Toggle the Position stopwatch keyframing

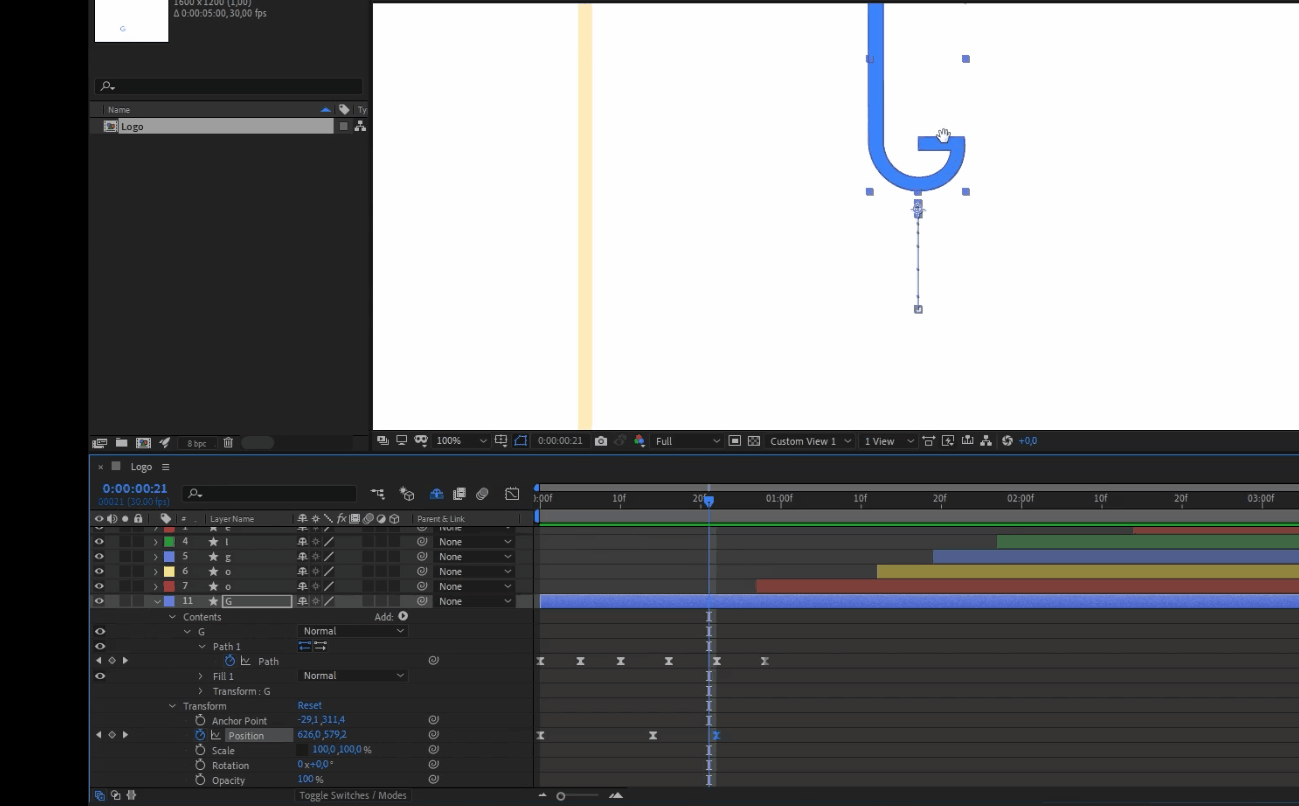(200, 735)
